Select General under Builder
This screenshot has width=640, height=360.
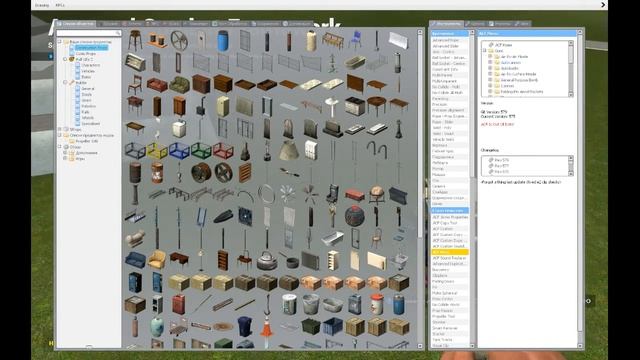(x=88, y=89)
